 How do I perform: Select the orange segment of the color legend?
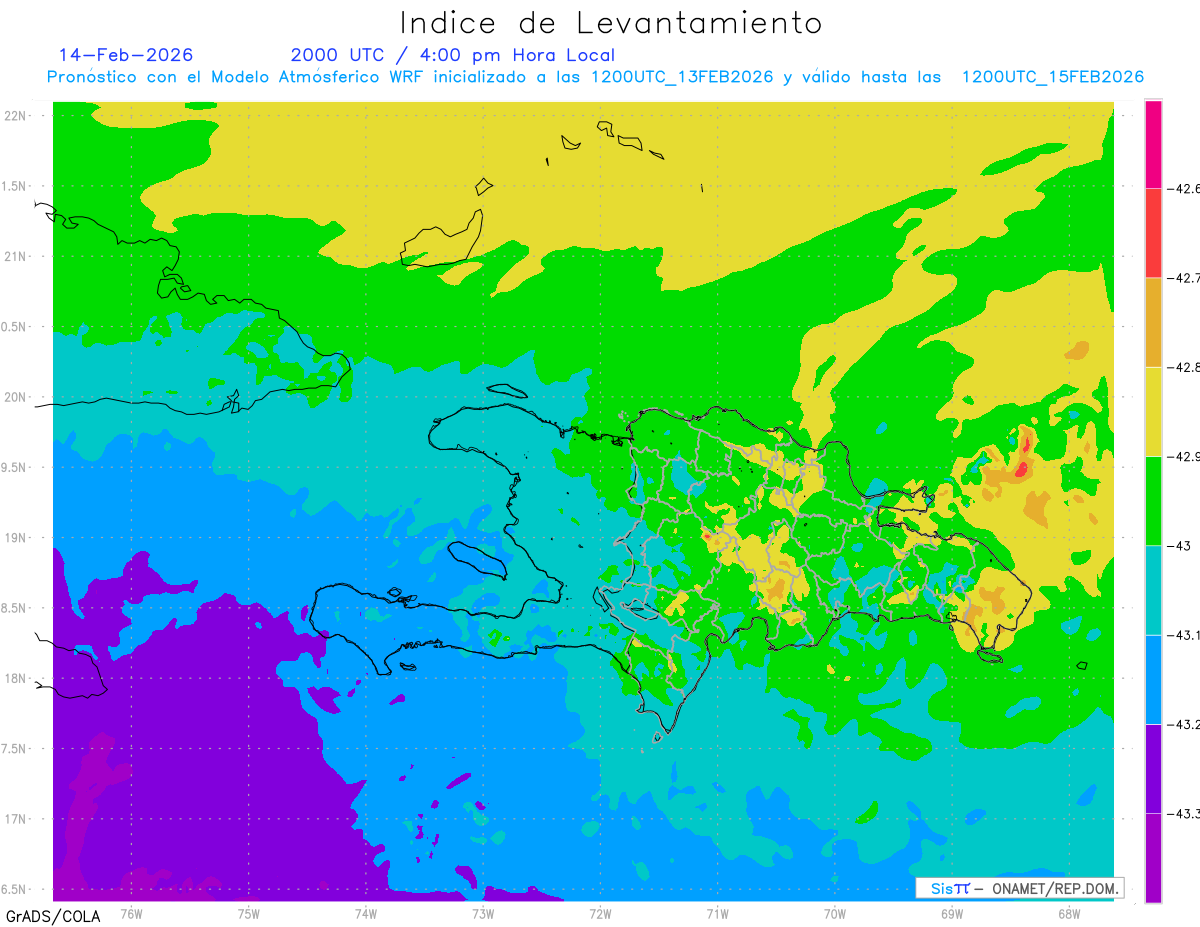coord(1153,322)
